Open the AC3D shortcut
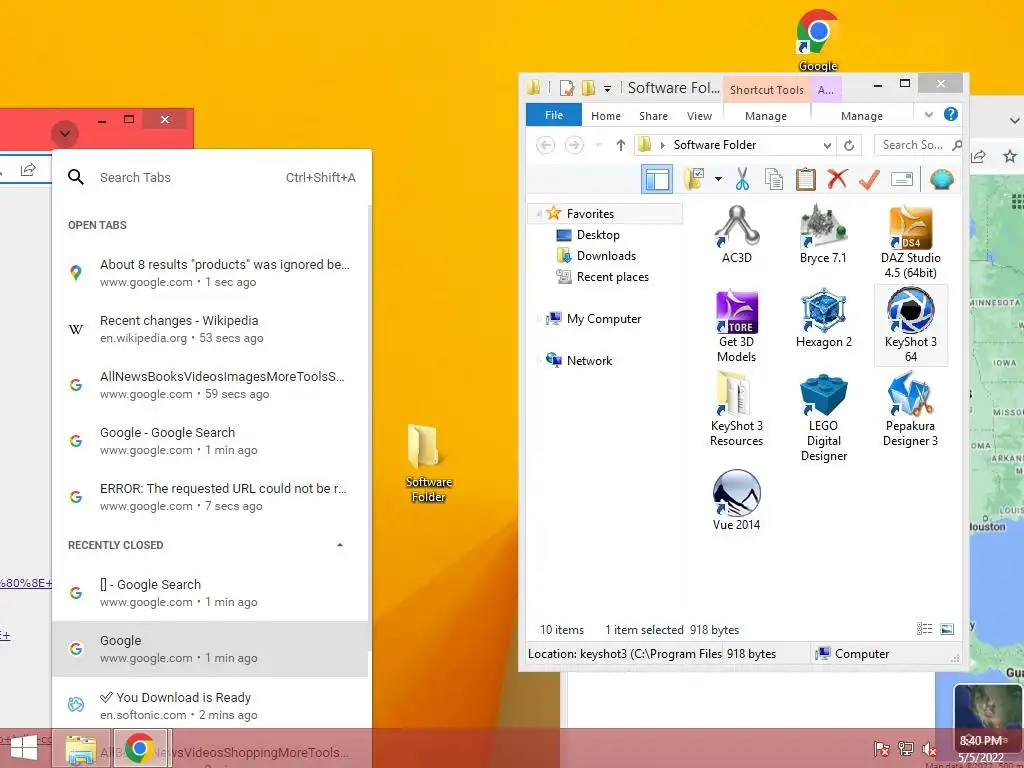 [x=737, y=234]
